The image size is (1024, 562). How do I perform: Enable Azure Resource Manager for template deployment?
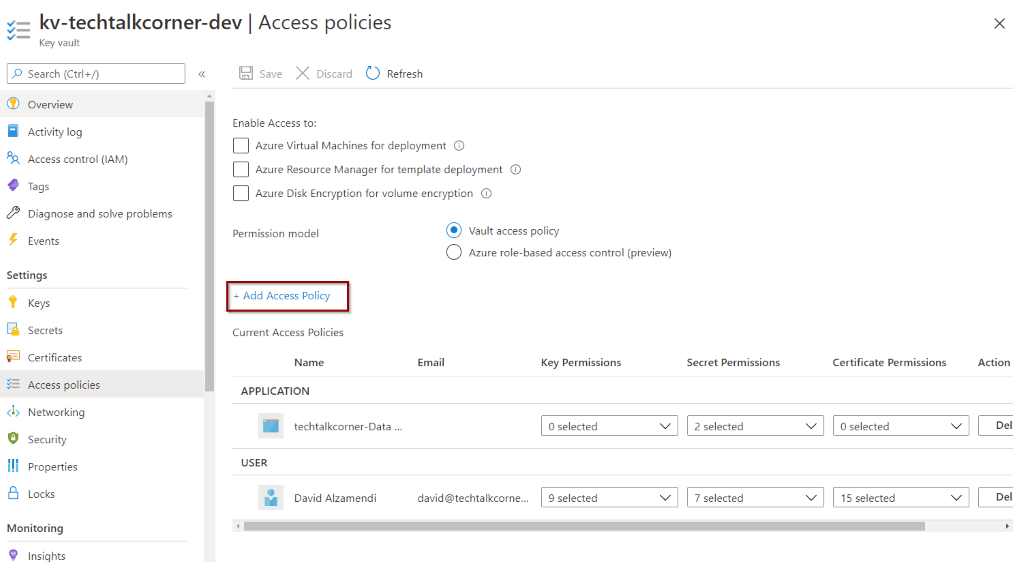241,170
